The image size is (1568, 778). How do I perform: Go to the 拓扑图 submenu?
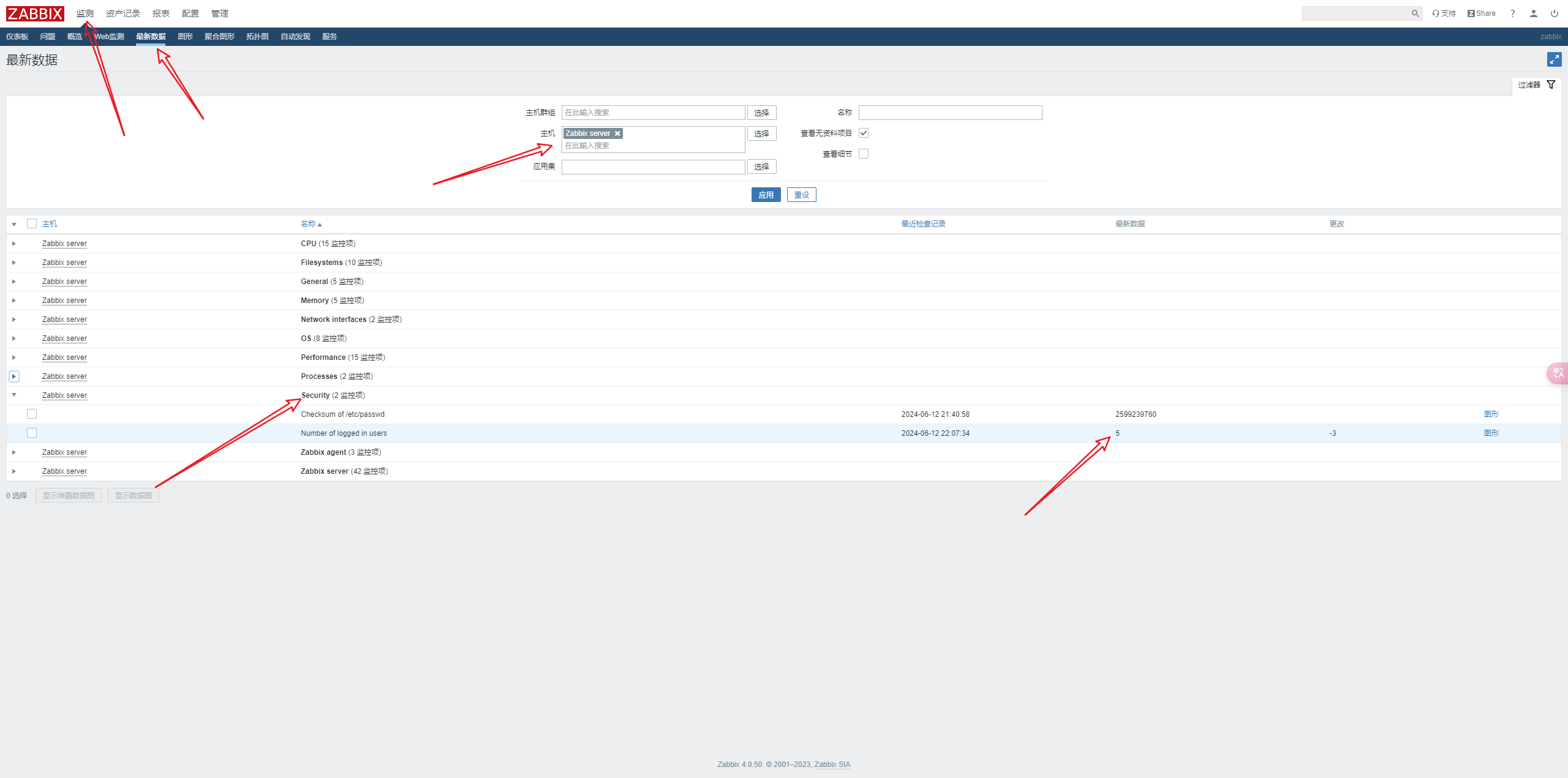tap(257, 37)
